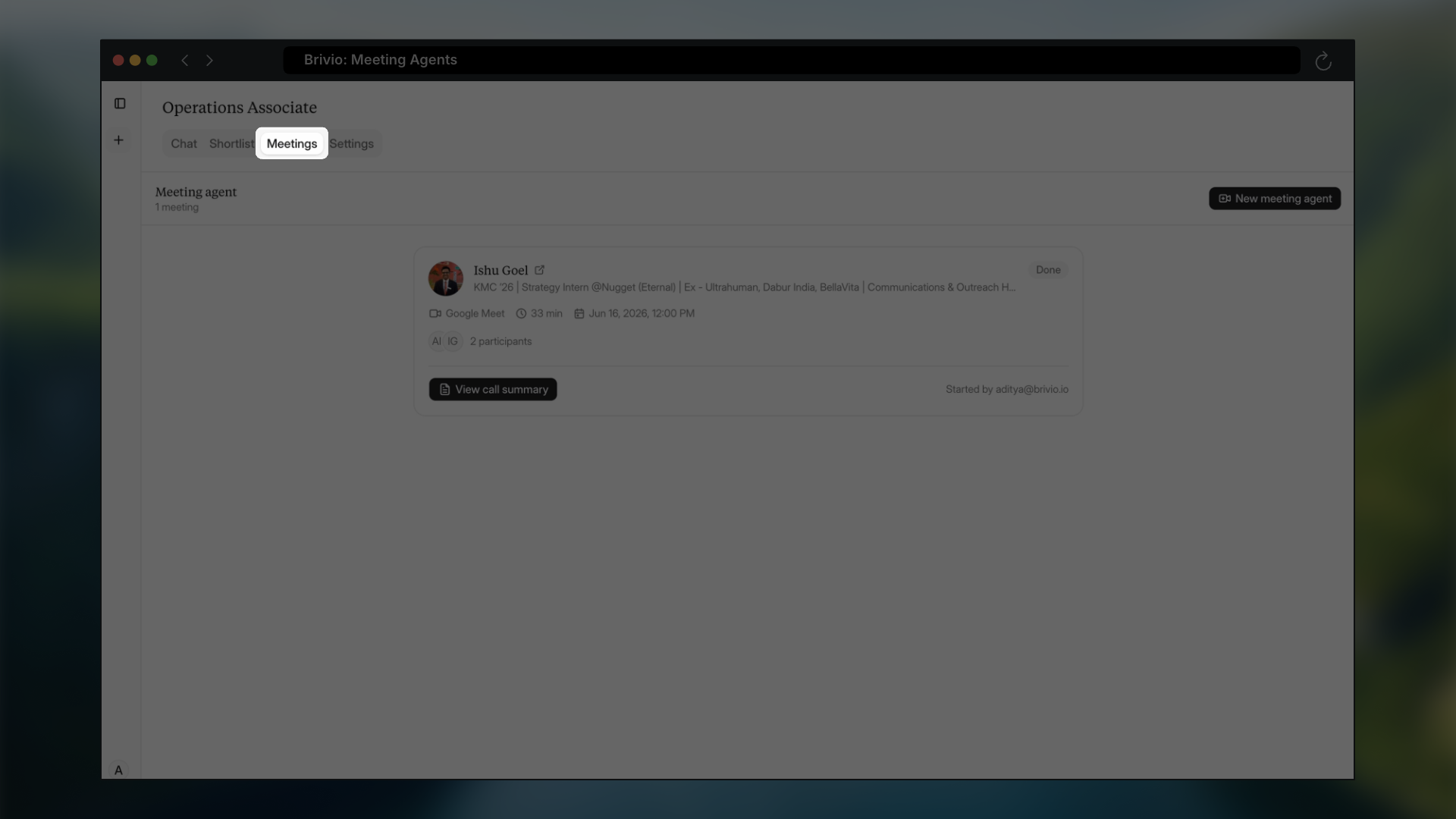Toggle the sidebar panel icon

click(x=120, y=103)
